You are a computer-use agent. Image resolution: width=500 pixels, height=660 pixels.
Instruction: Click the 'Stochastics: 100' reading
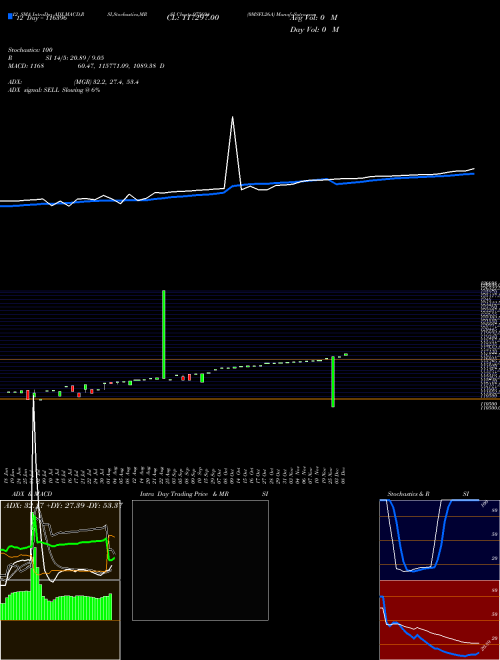[x=30, y=50]
